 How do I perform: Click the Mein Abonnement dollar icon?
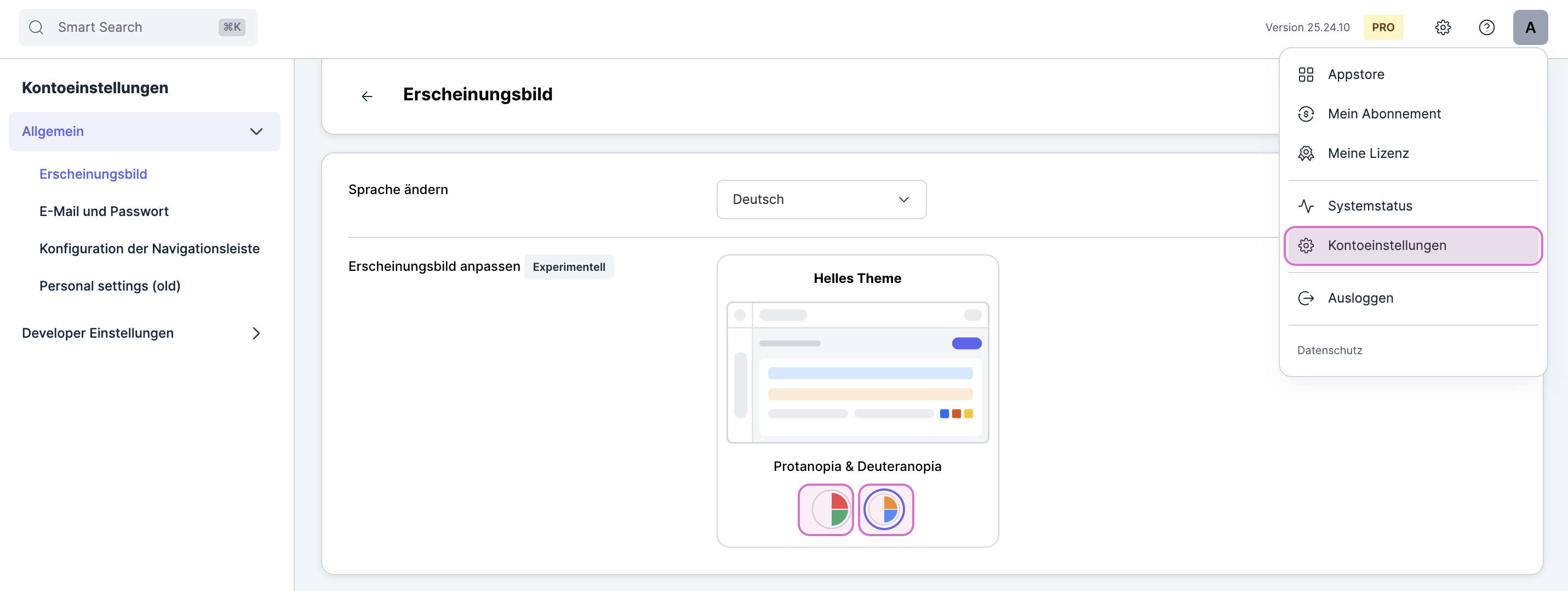coord(1306,114)
